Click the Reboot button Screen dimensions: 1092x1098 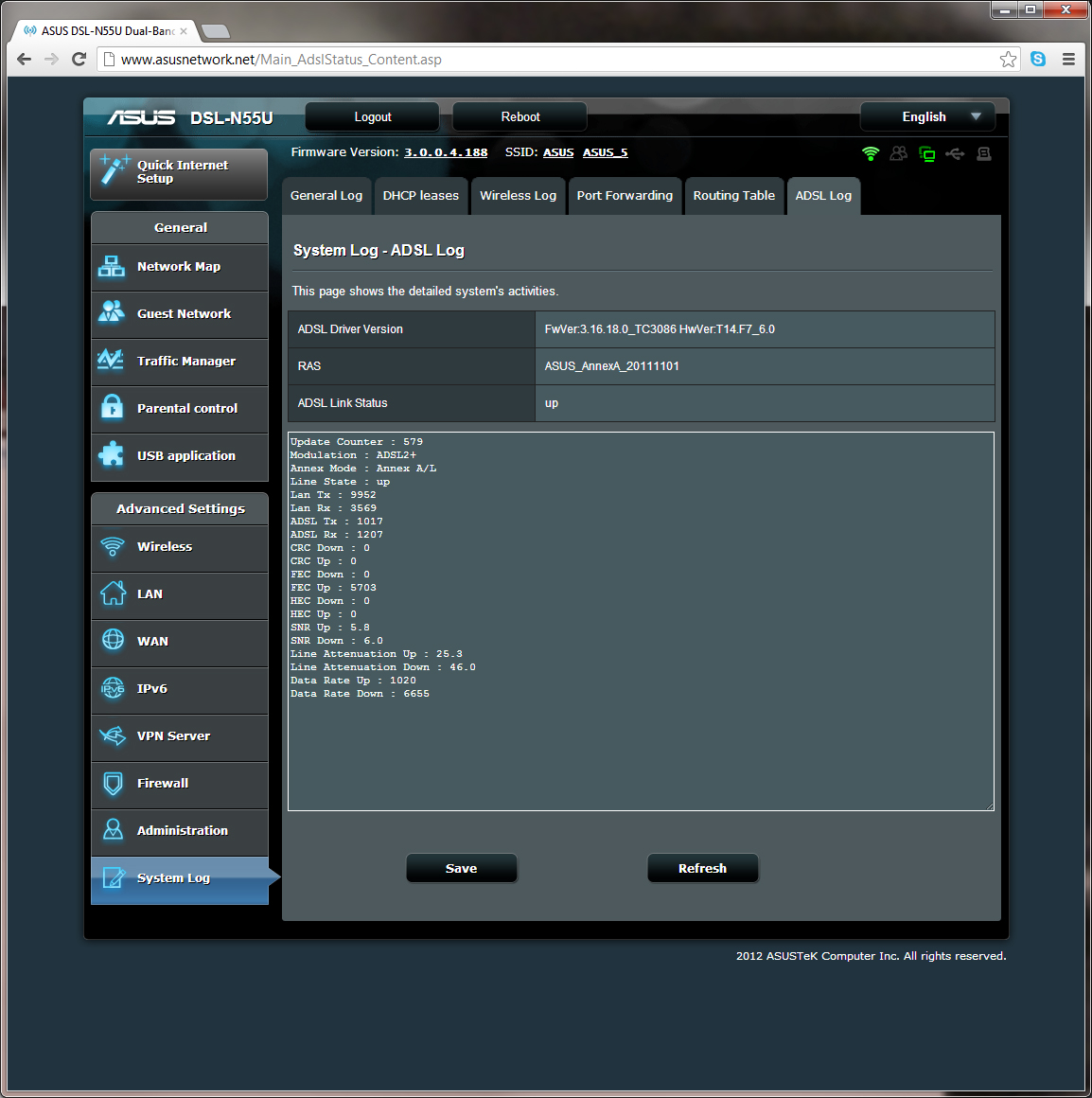coord(520,117)
